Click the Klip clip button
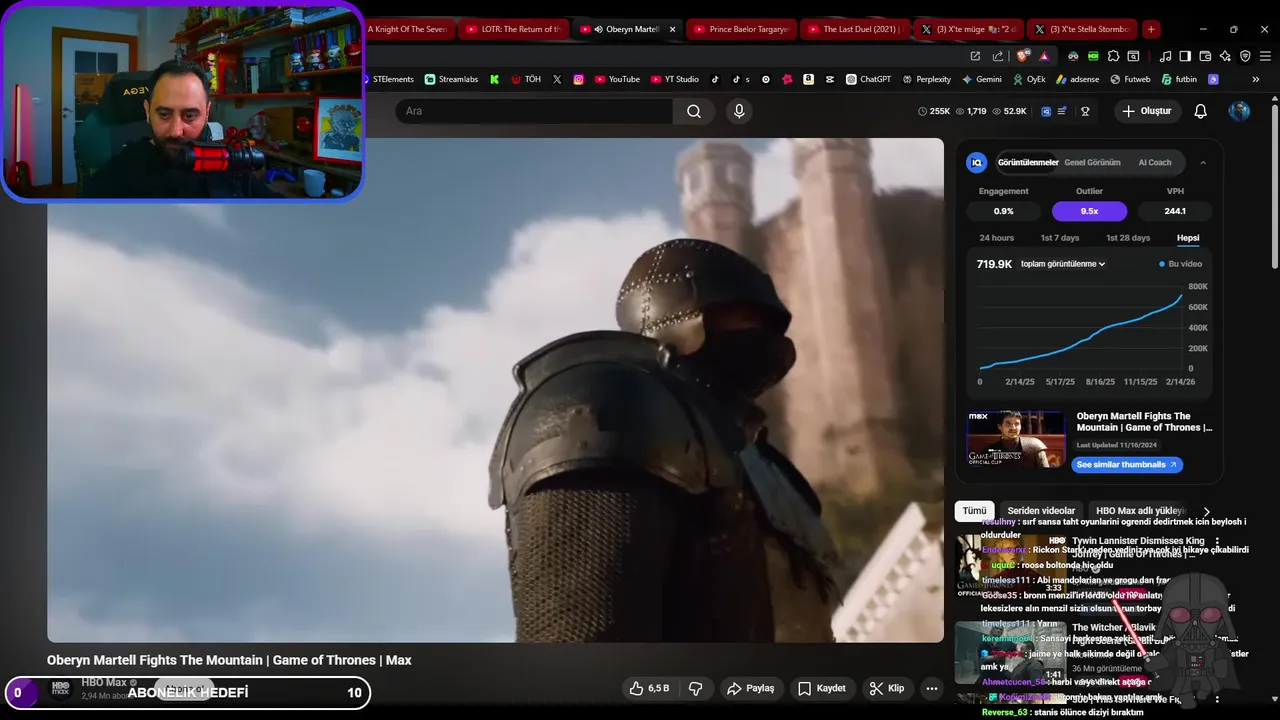This screenshot has width=1280, height=720. (887, 688)
